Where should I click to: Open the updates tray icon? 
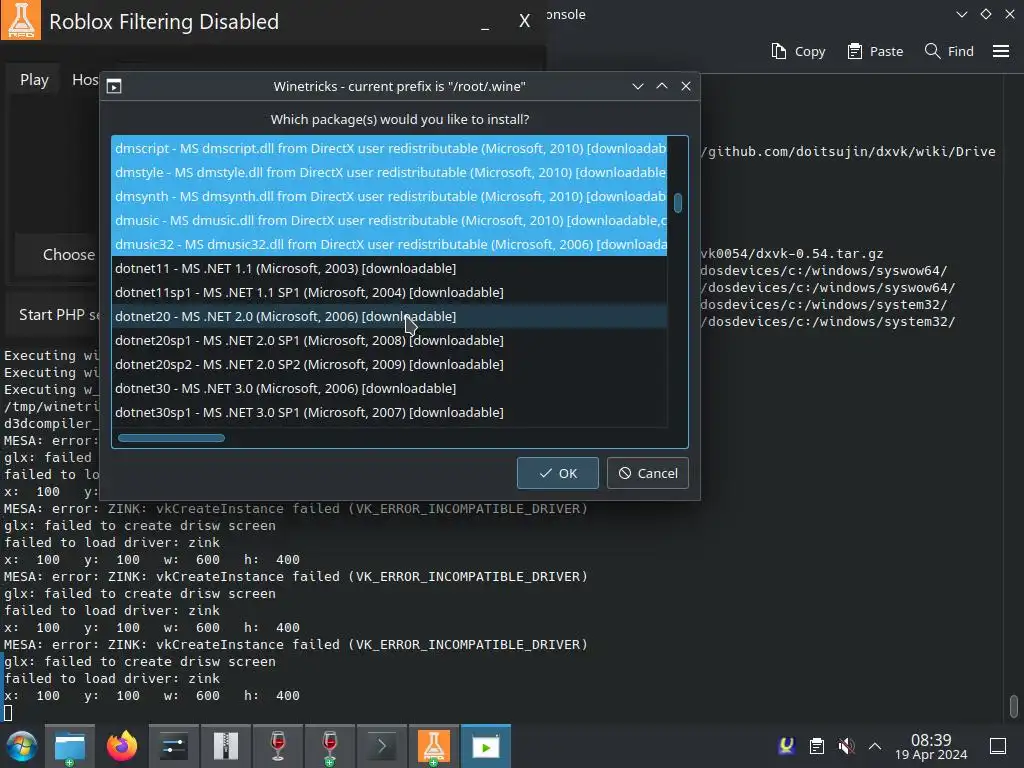[787, 746]
